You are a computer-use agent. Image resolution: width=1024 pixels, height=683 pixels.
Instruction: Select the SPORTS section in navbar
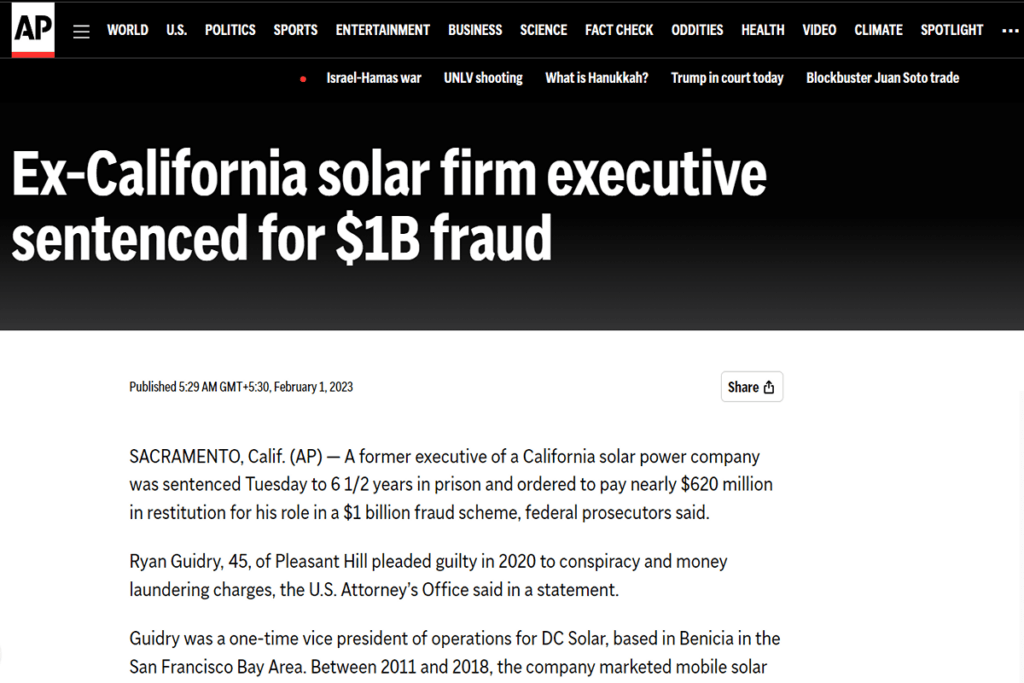pos(295,30)
